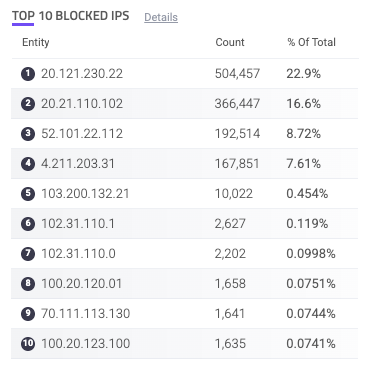Viewport: 369px width, 368px height.
Task: Click the 0.0744% percentage cell
Action: pyautogui.click(x=311, y=314)
